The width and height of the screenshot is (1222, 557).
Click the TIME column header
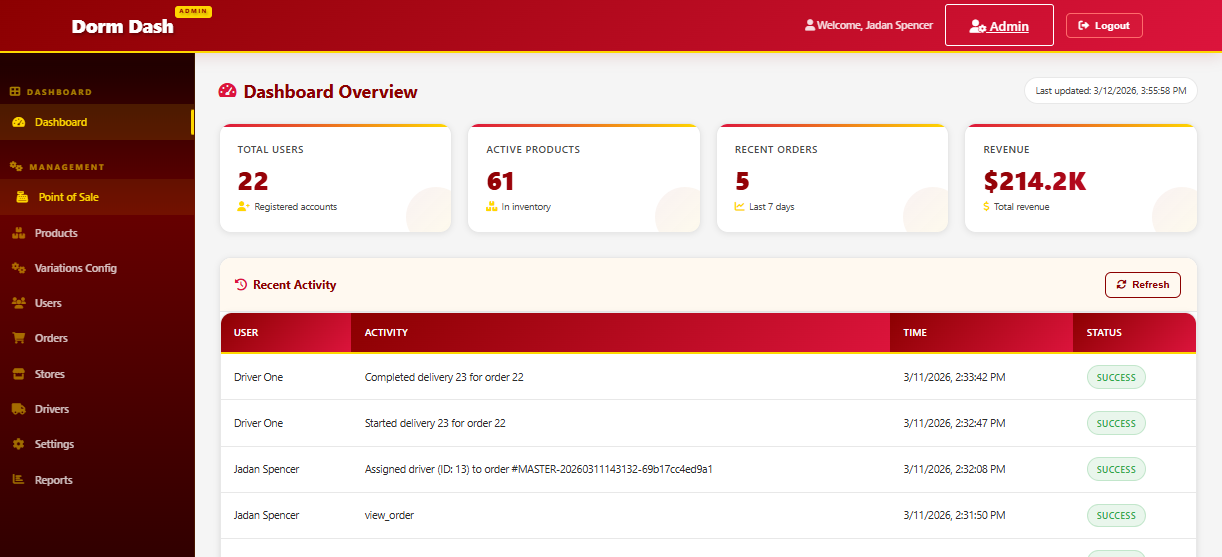click(981, 332)
